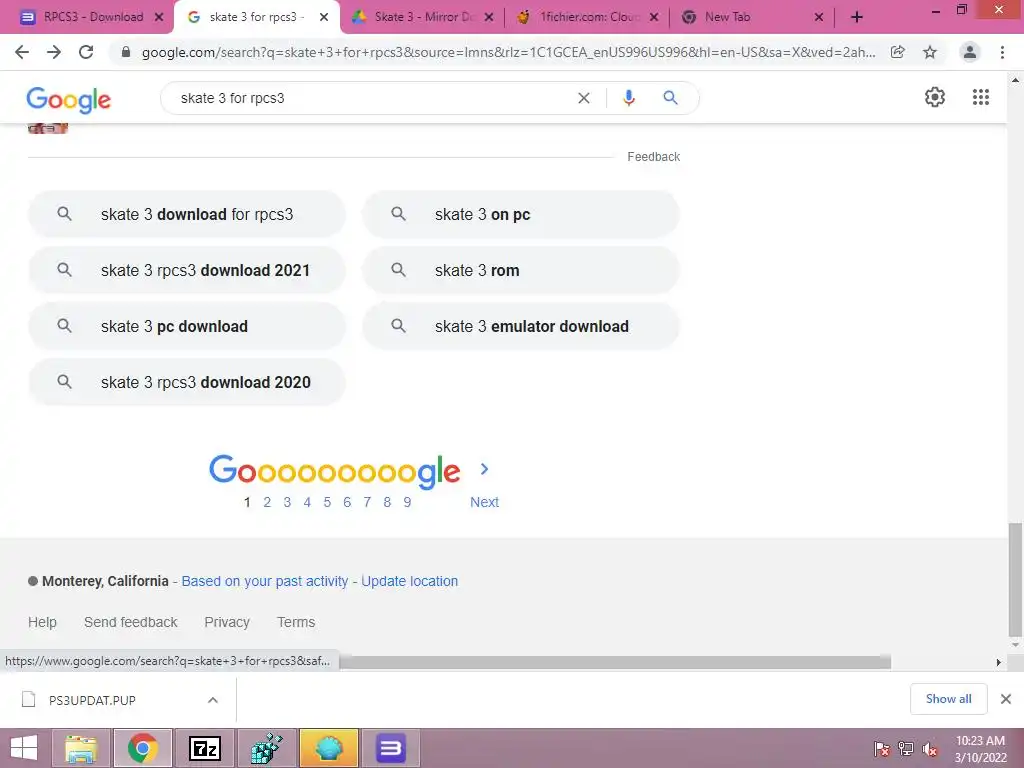Go to results page 6
Viewport: 1024px width, 768px height.
[347, 502]
